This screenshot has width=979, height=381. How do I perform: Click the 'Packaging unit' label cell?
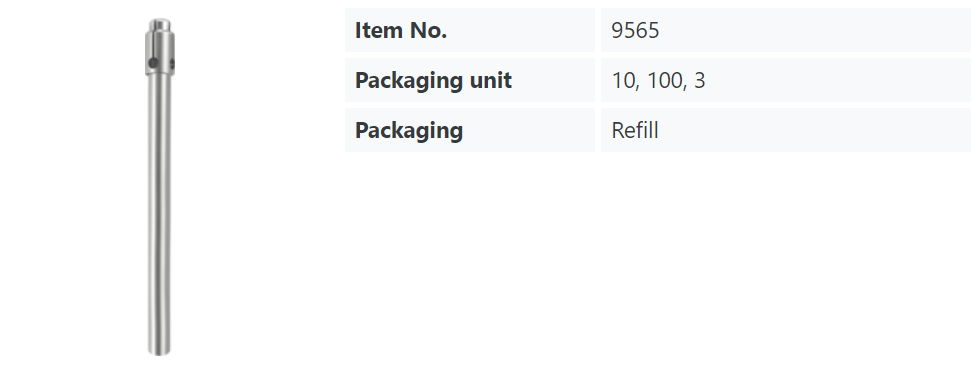470,80
